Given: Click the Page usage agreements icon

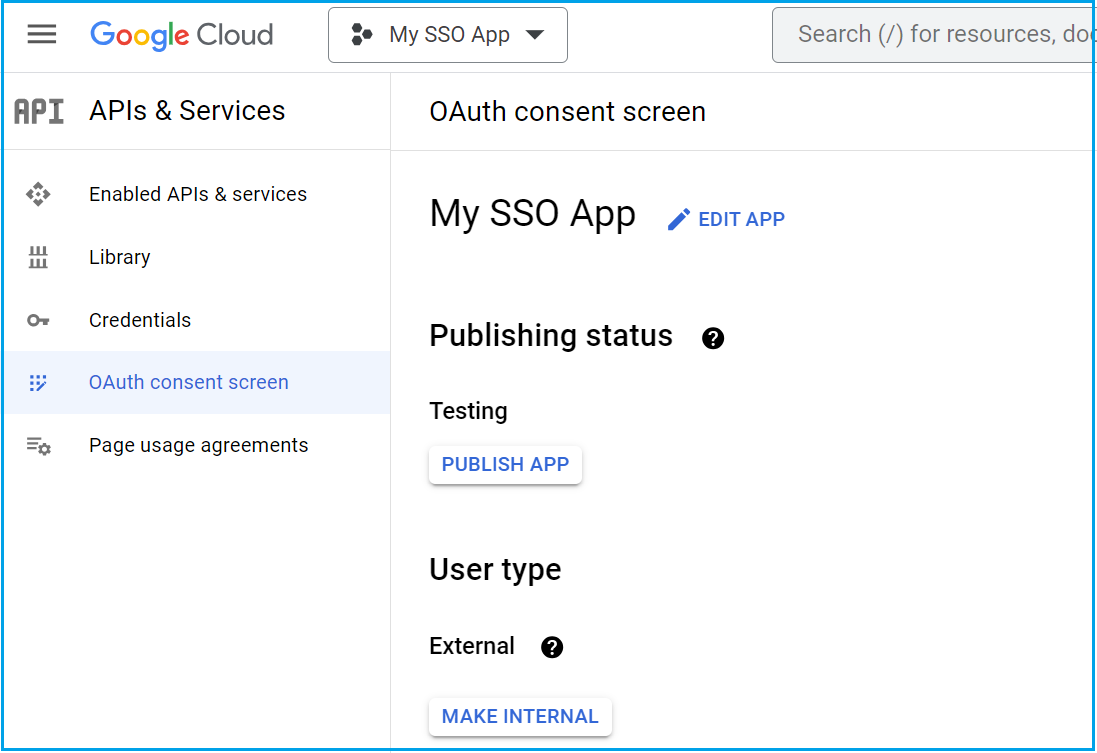Looking at the screenshot, I should [38, 446].
